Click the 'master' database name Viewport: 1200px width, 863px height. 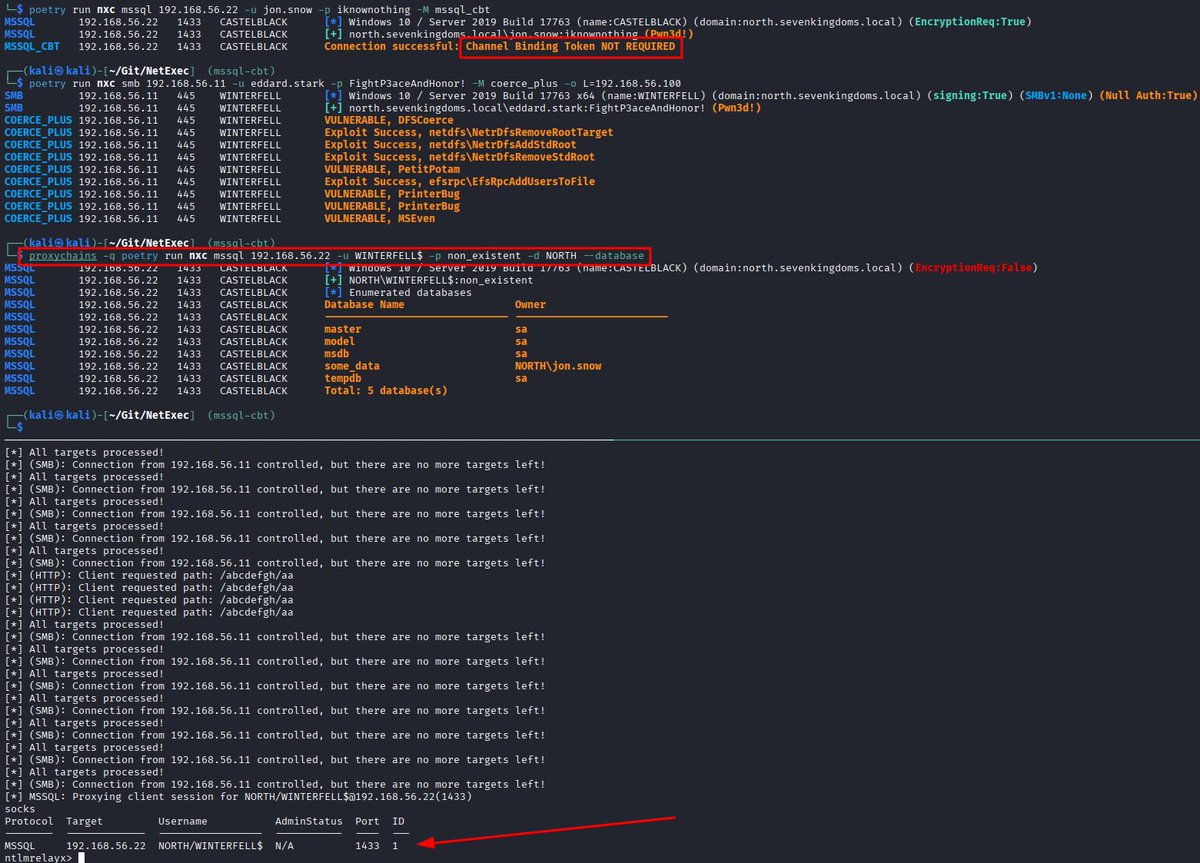pyautogui.click(x=343, y=329)
